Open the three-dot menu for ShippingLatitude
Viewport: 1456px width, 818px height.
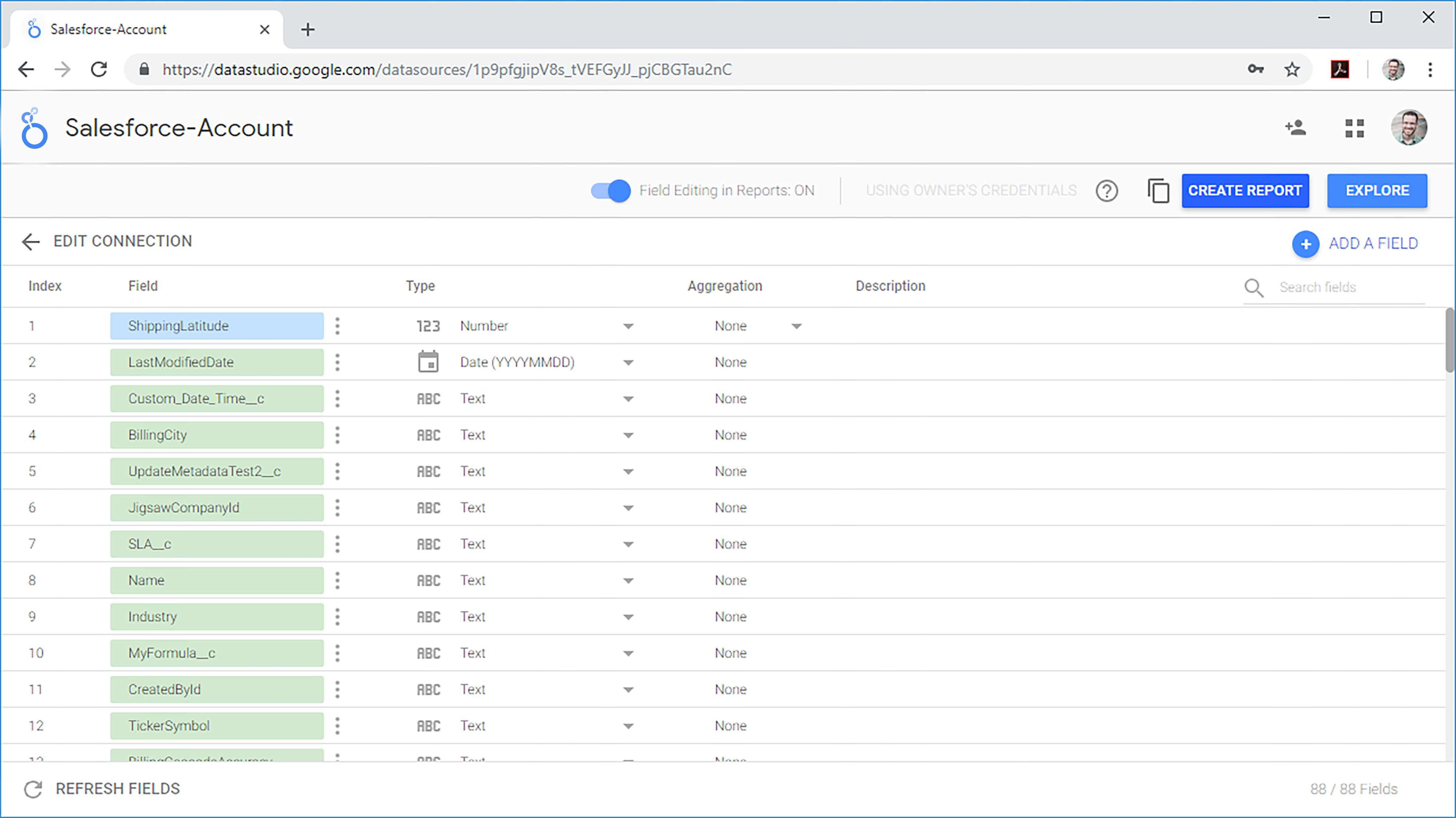click(338, 326)
